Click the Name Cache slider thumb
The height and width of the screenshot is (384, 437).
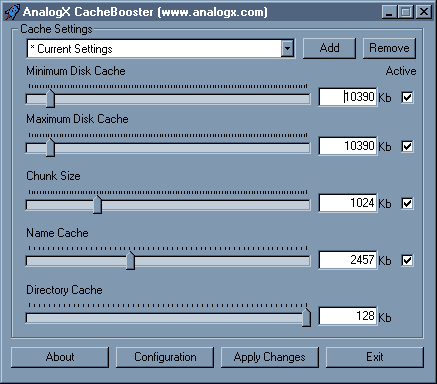[x=131, y=261]
